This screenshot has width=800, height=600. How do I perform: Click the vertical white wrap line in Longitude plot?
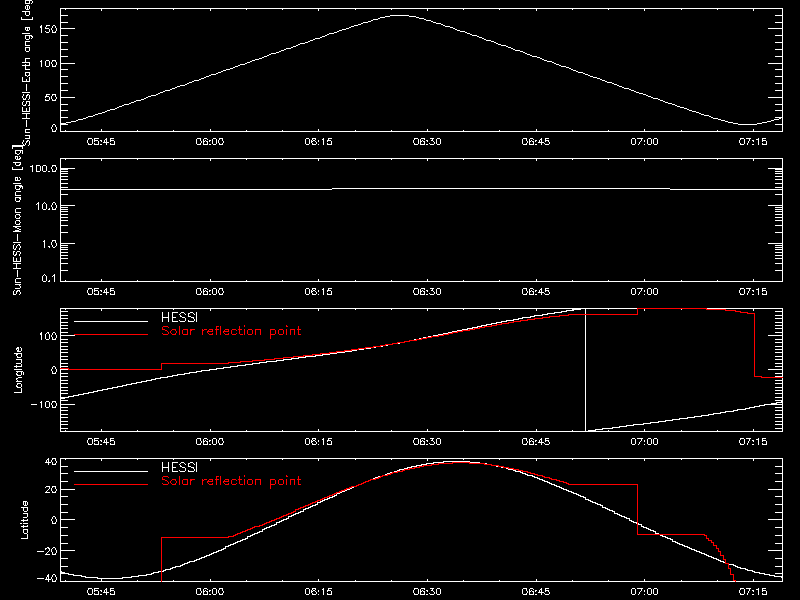[585, 370]
